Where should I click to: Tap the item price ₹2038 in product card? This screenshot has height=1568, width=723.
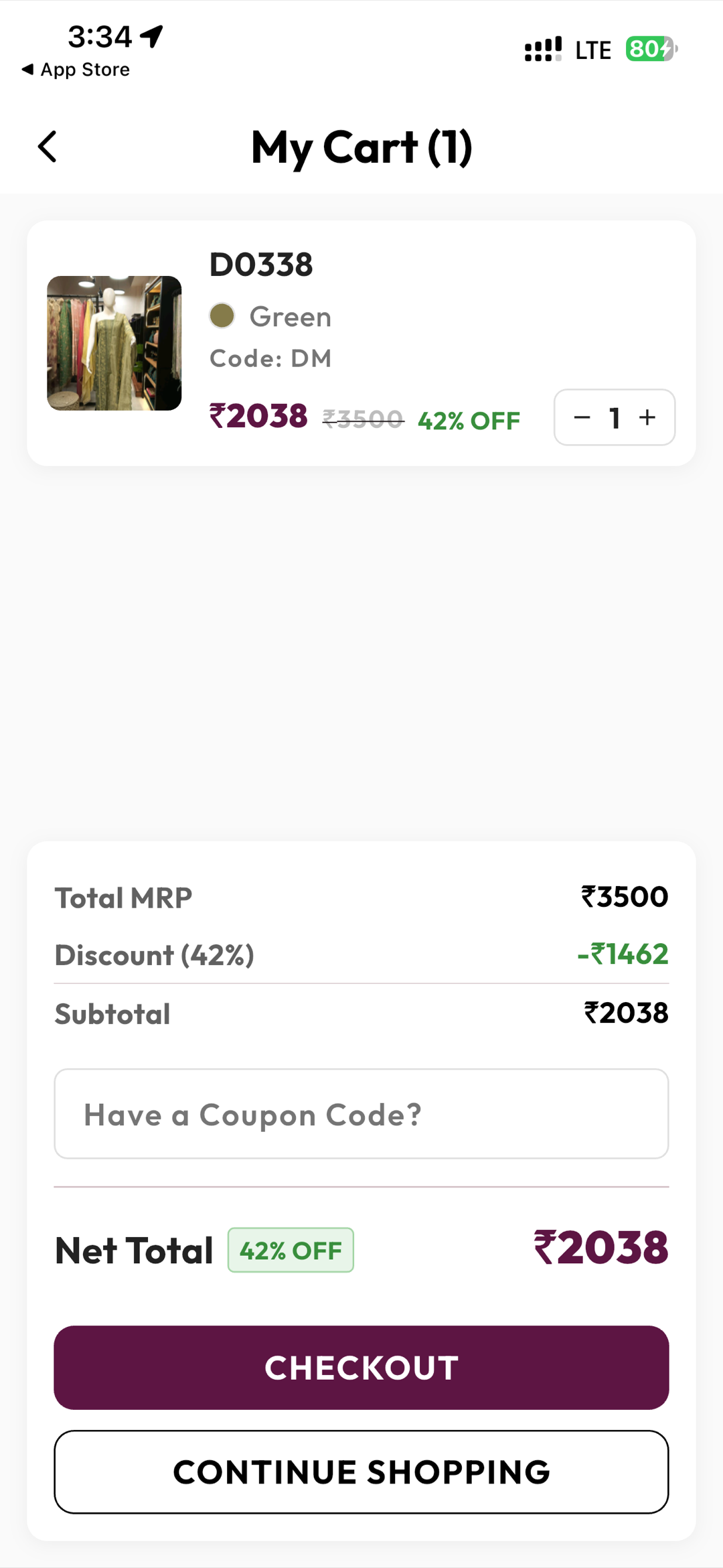pyautogui.click(x=258, y=417)
